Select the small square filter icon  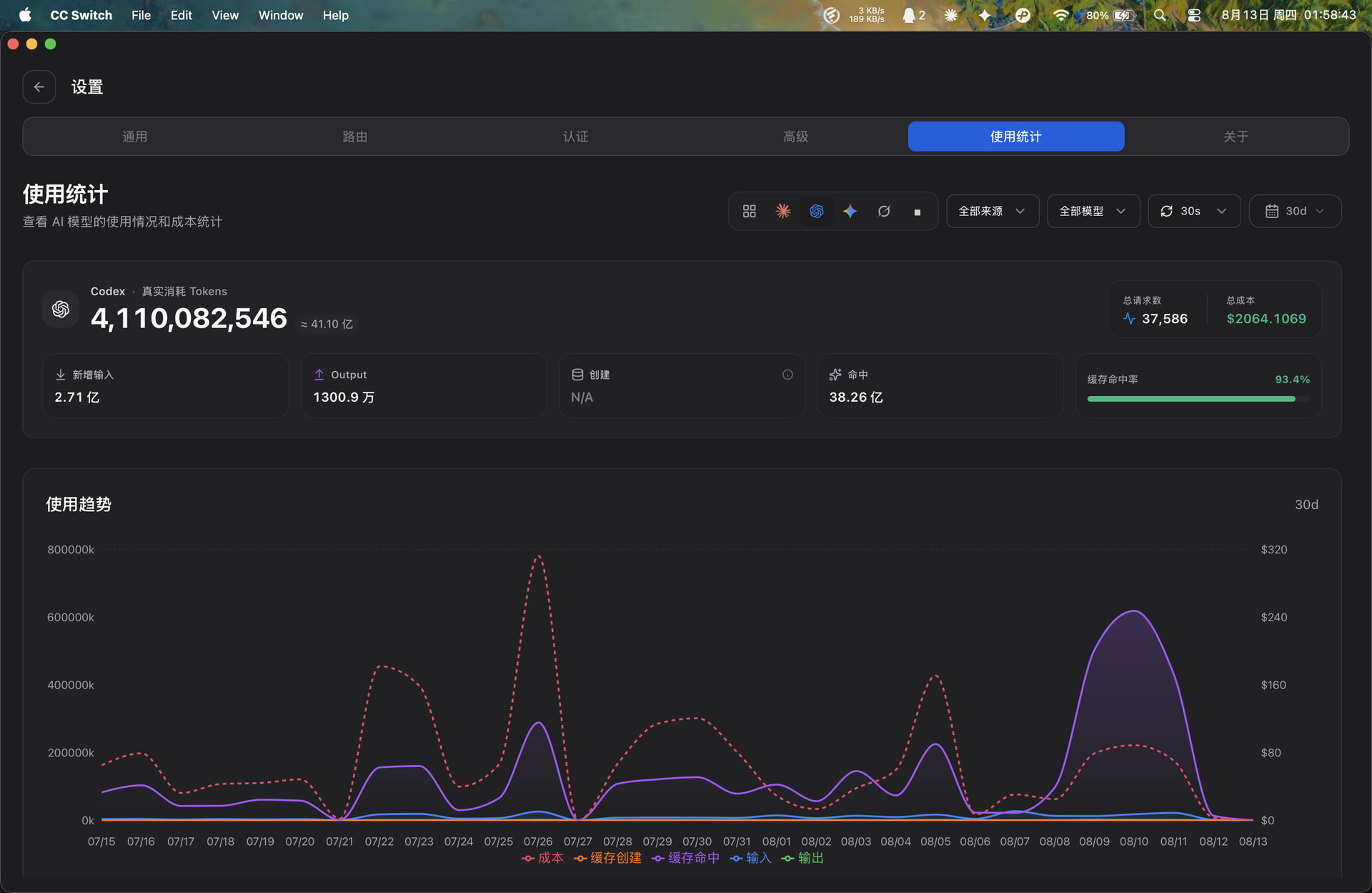(x=918, y=212)
